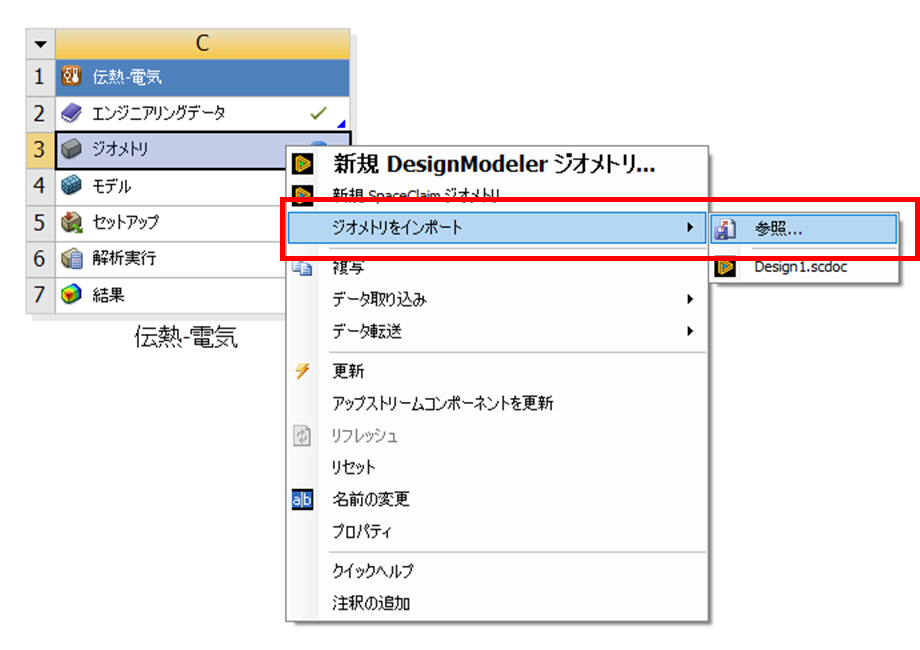
Task: Expand the データ転送 submenu arrow
Action: point(690,331)
